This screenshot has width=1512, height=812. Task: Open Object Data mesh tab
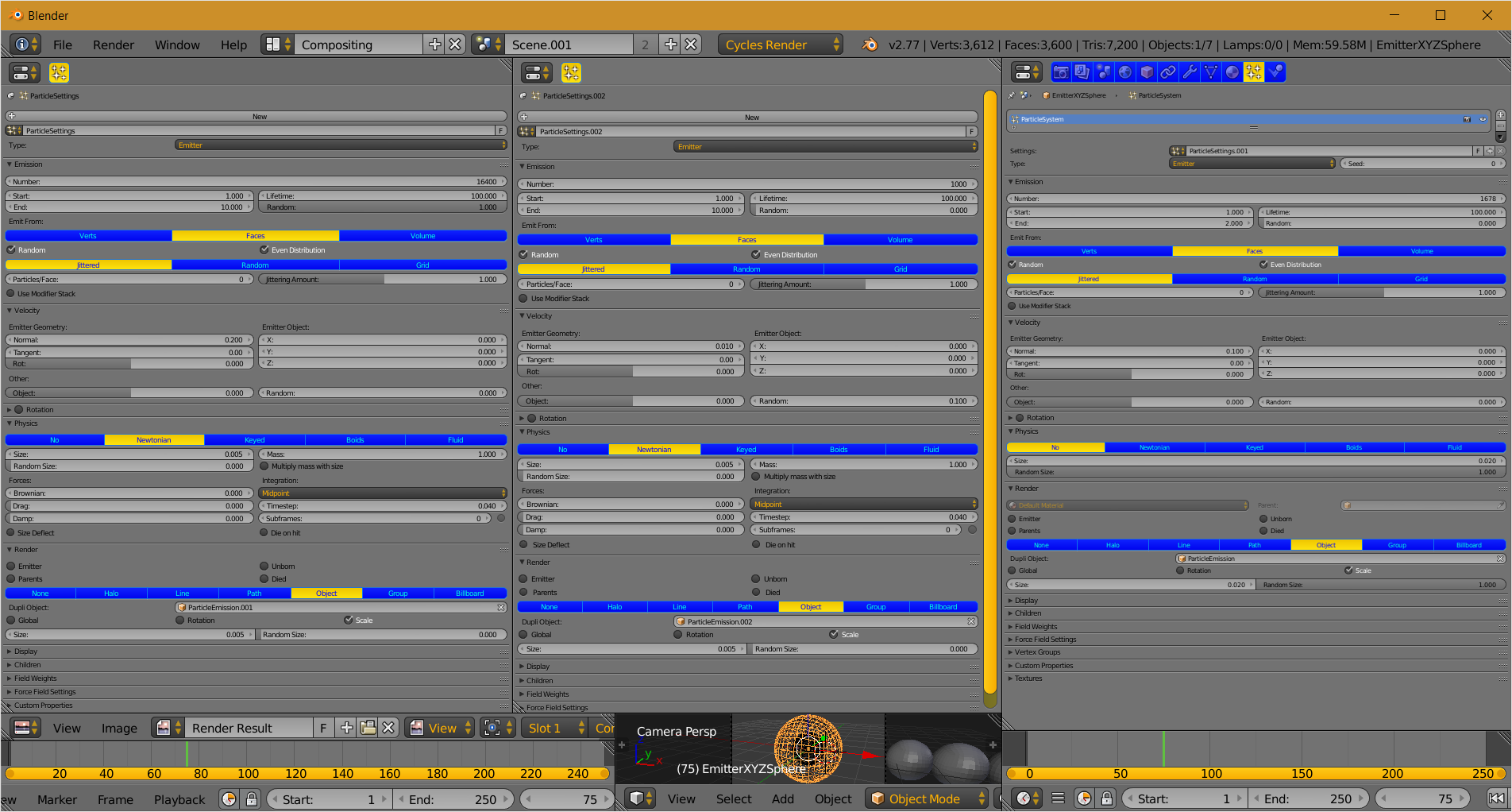tap(1210, 72)
